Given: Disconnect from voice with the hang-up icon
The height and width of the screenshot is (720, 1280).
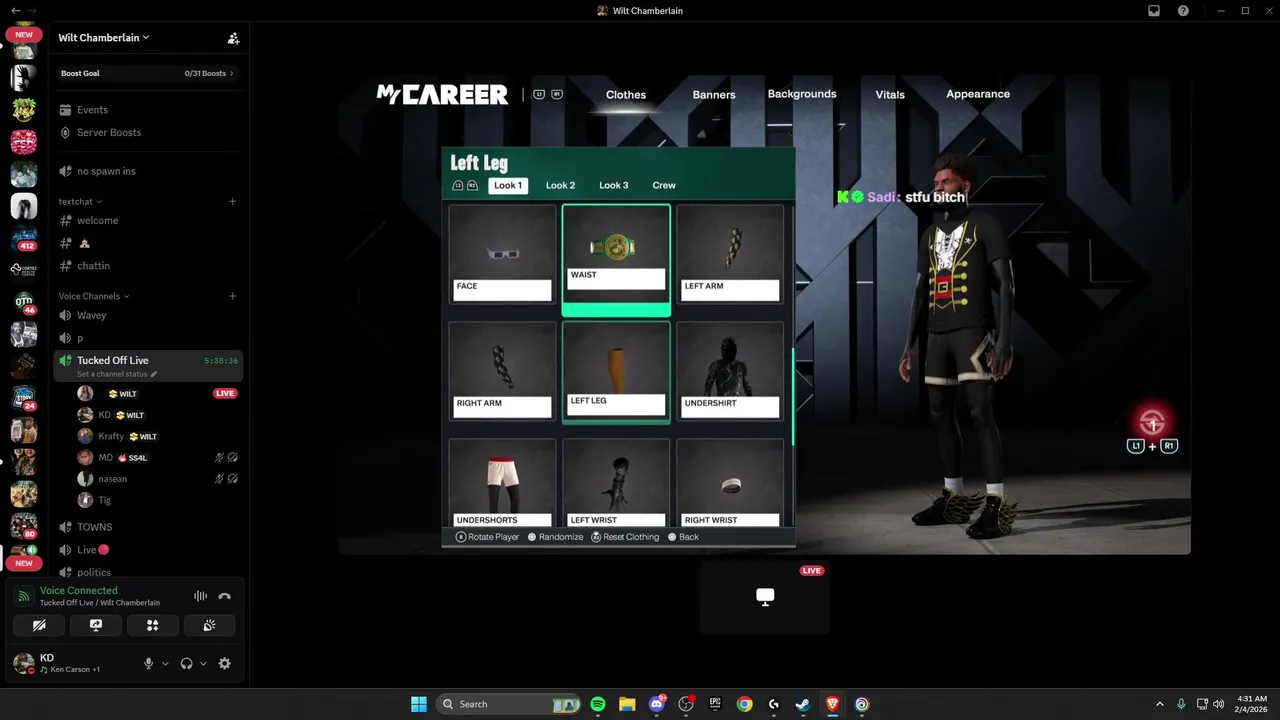Looking at the screenshot, I should click(225, 596).
